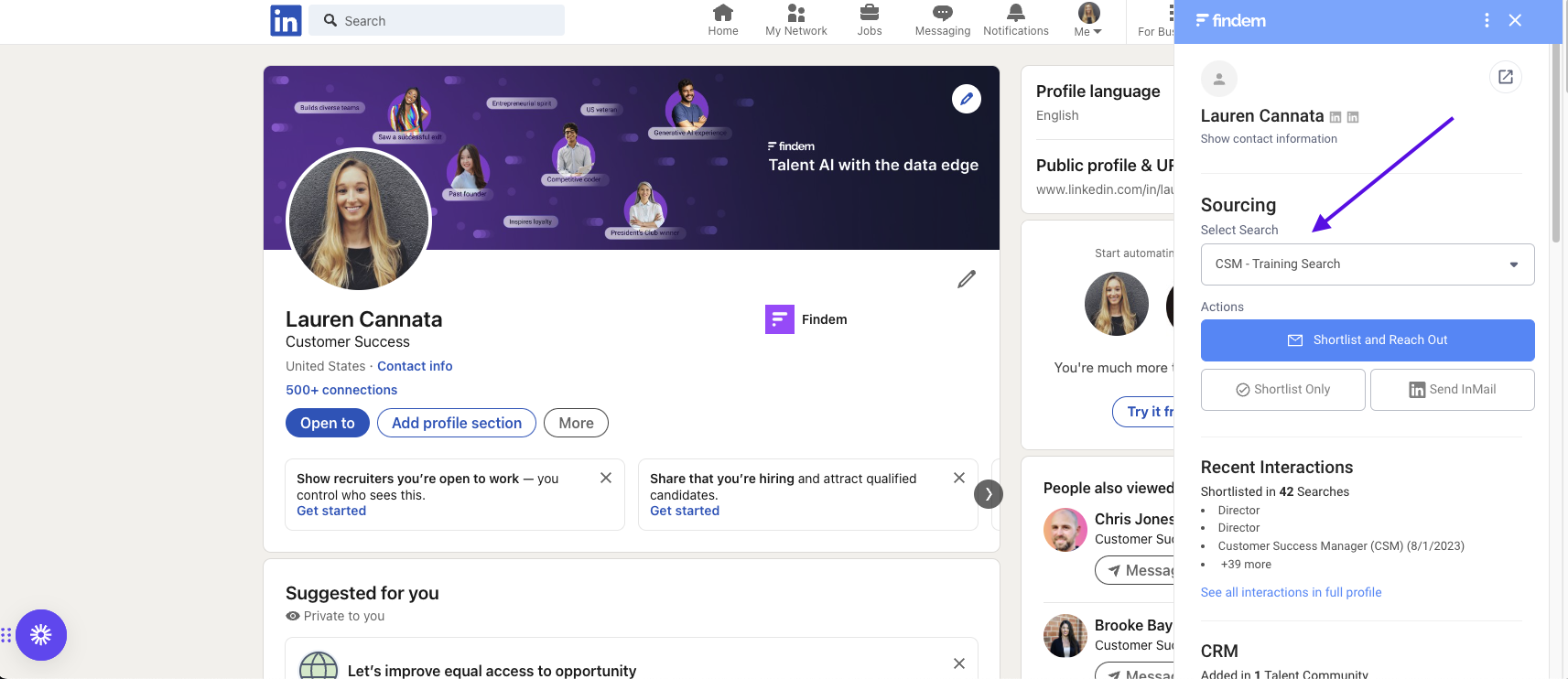Expand the Me account menu
1568x679 pixels.
[1088, 20]
